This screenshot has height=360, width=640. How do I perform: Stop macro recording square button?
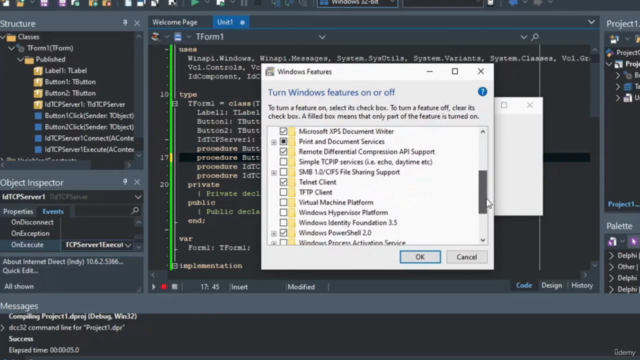(x=175, y=287)
